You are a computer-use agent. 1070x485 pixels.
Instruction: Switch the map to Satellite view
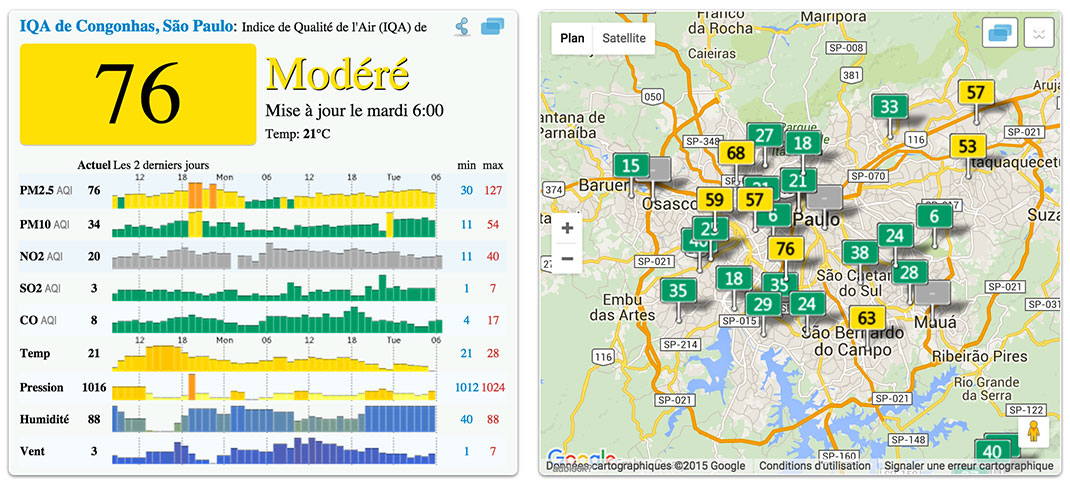pyautogui.click(x=623, y=38)
